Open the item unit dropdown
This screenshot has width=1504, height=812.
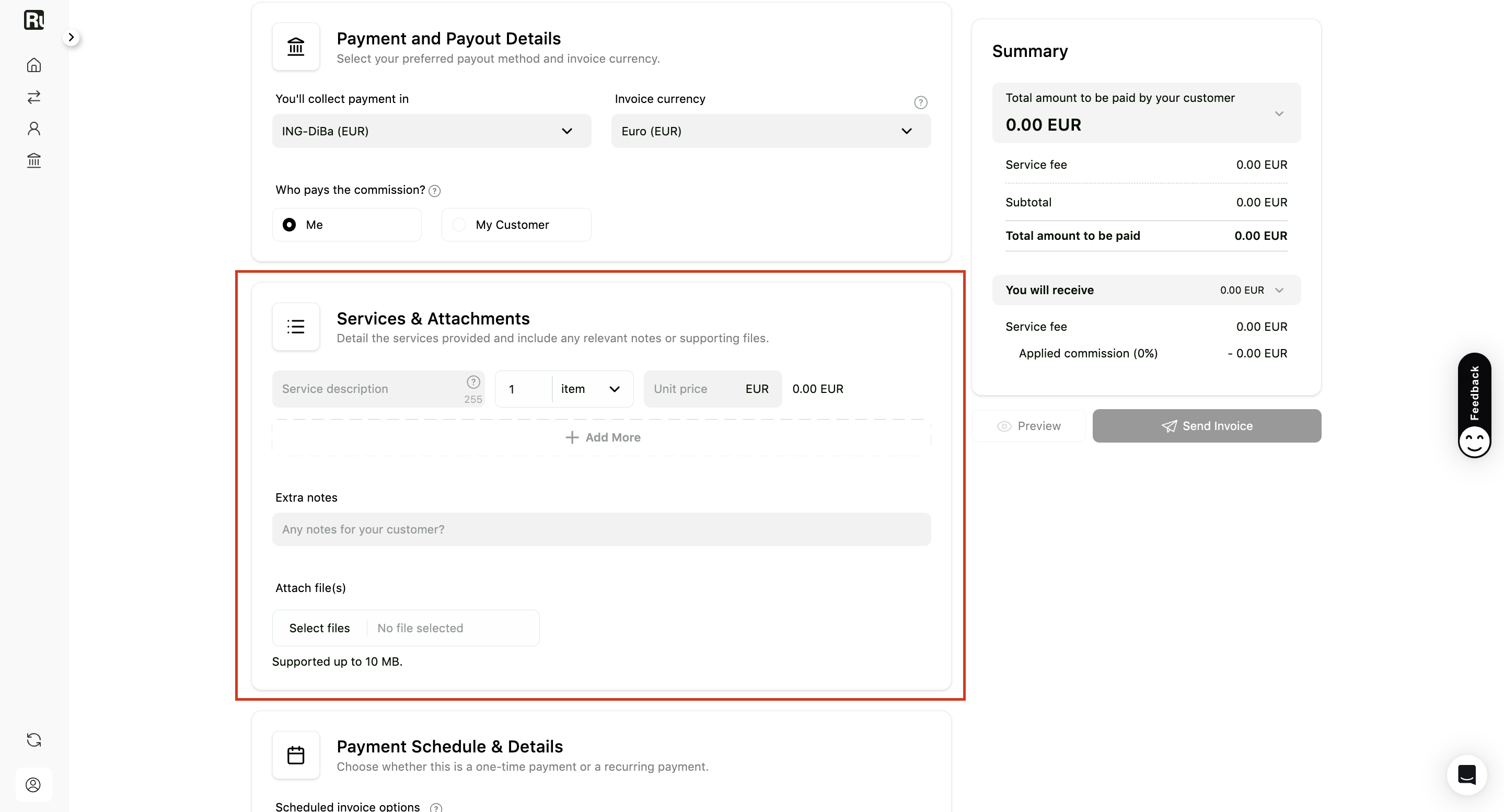click(x=592, y=389)
